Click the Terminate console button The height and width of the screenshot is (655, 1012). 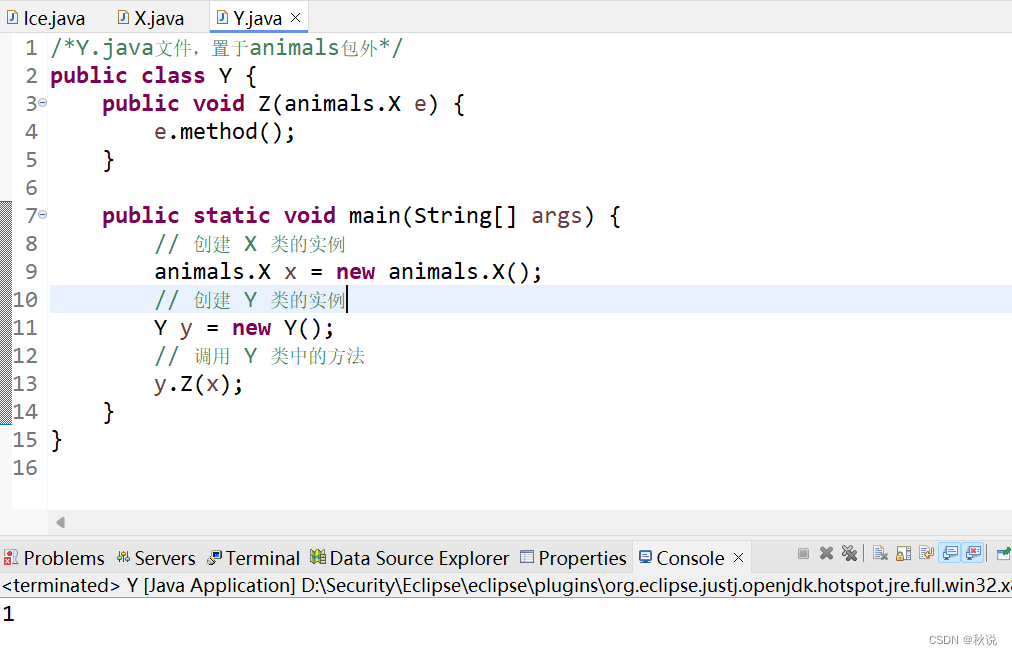coord(803,554)
